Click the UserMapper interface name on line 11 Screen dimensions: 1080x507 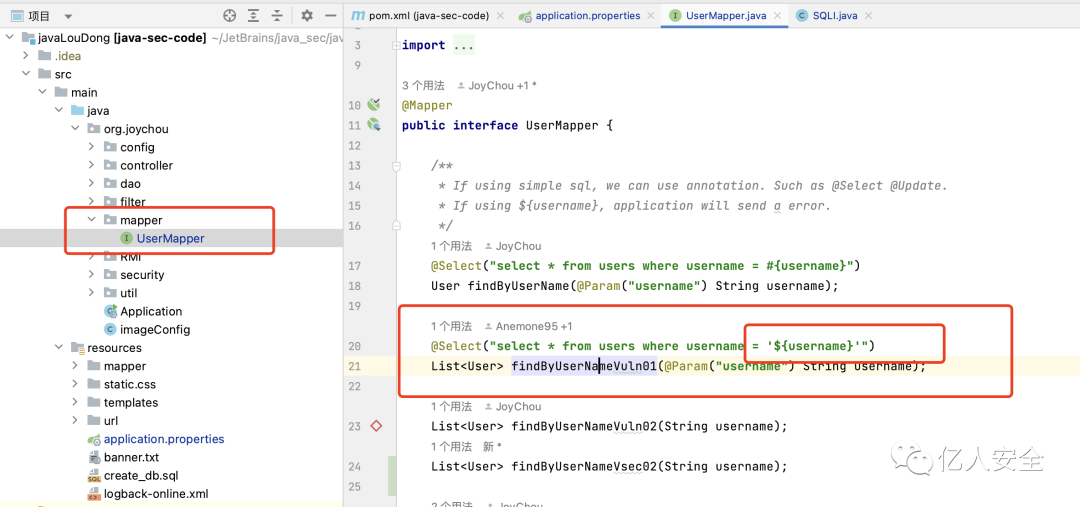pyautogui.click(x=561, y=125)
